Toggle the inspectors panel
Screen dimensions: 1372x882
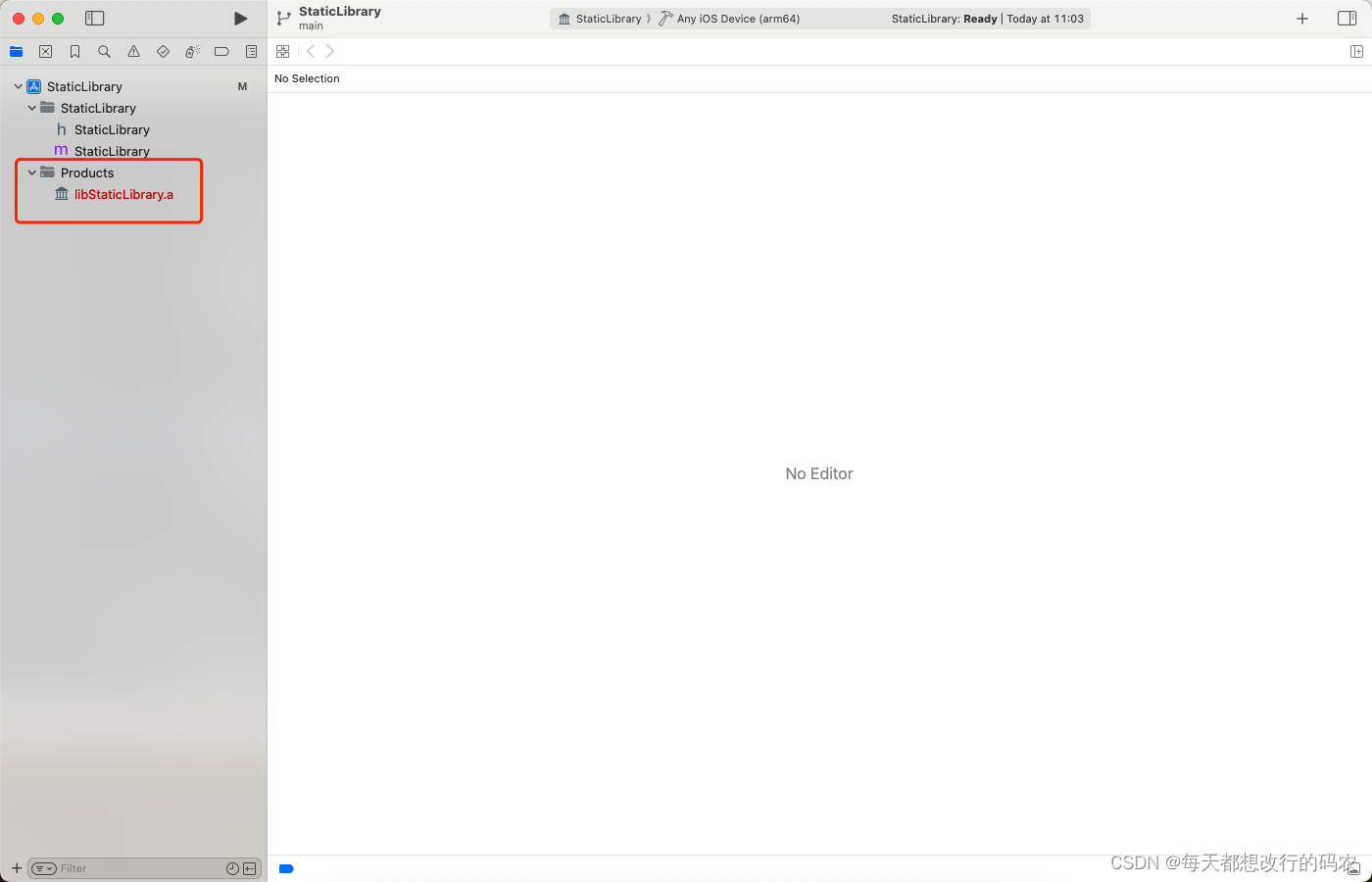click(x=1347, y=19)
